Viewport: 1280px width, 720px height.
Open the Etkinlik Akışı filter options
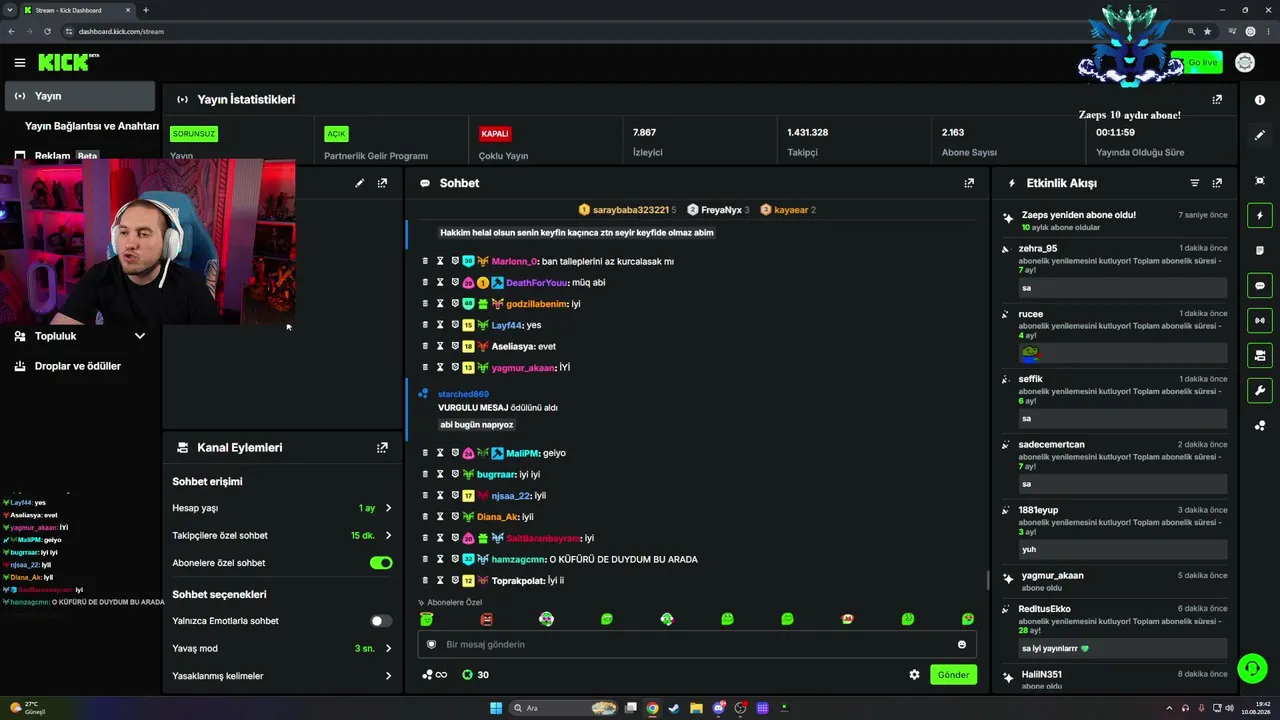[x=1194, y=183]
